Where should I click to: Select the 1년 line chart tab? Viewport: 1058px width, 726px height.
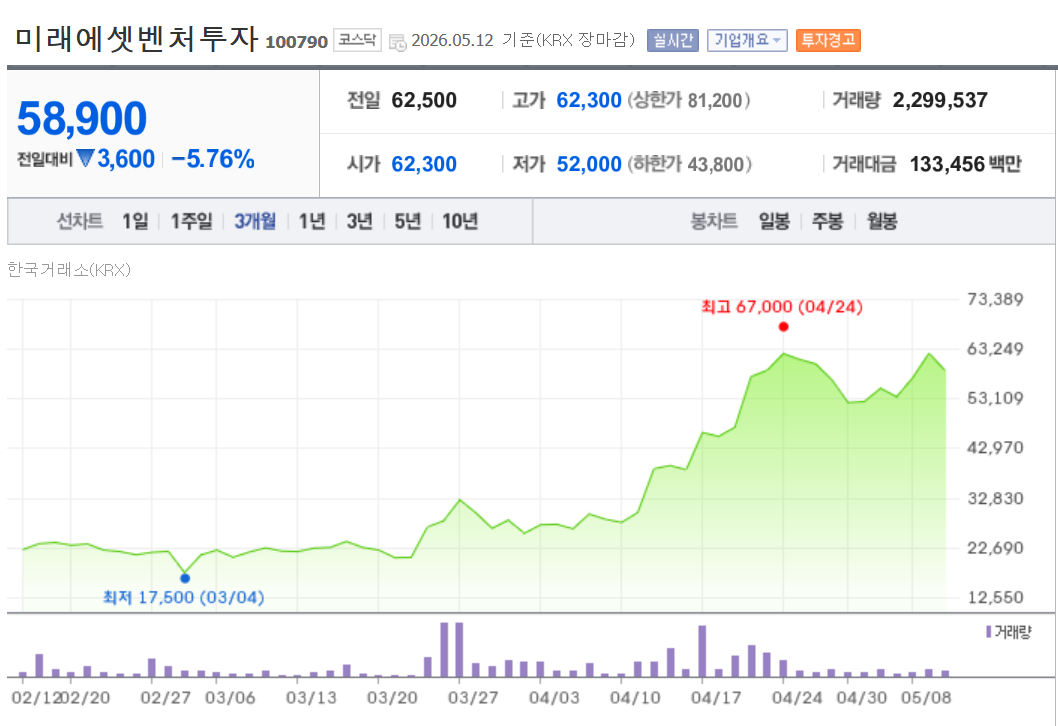[312, 221]
